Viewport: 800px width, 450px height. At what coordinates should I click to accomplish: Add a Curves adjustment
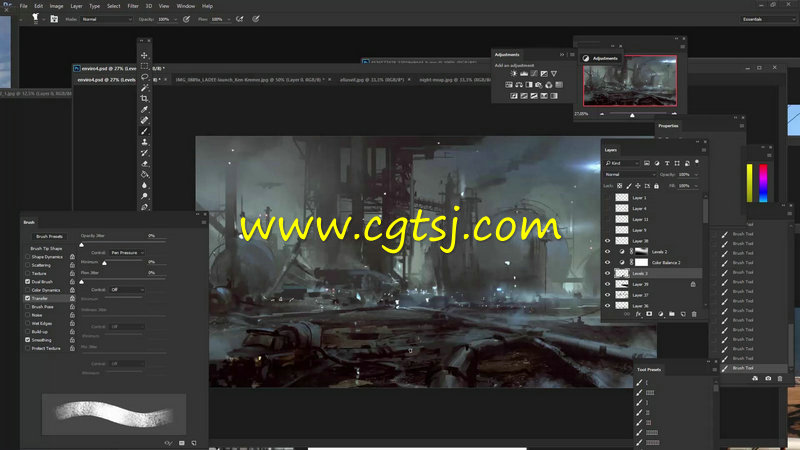tap(534, 74)
